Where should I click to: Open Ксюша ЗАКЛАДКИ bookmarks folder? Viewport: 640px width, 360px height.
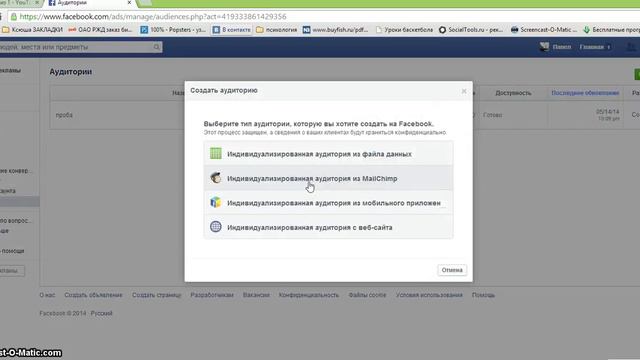(32, 30)
